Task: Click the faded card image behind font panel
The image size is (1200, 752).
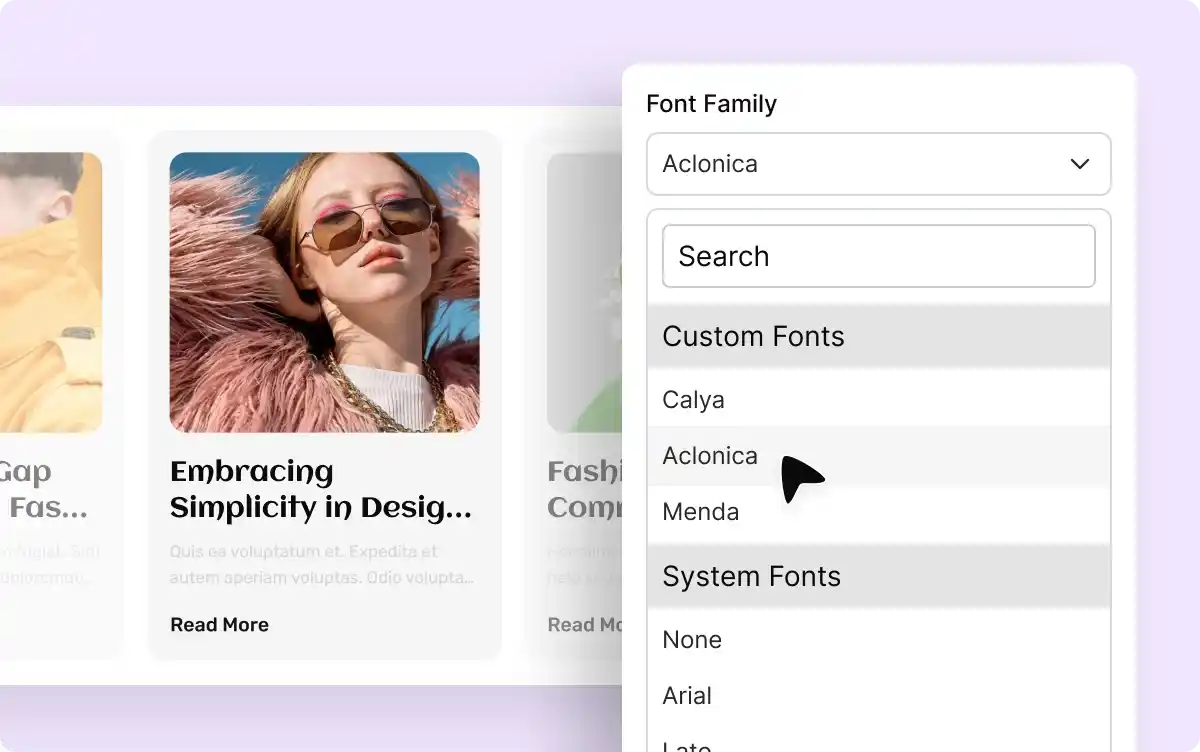Action: click(585, 292)
